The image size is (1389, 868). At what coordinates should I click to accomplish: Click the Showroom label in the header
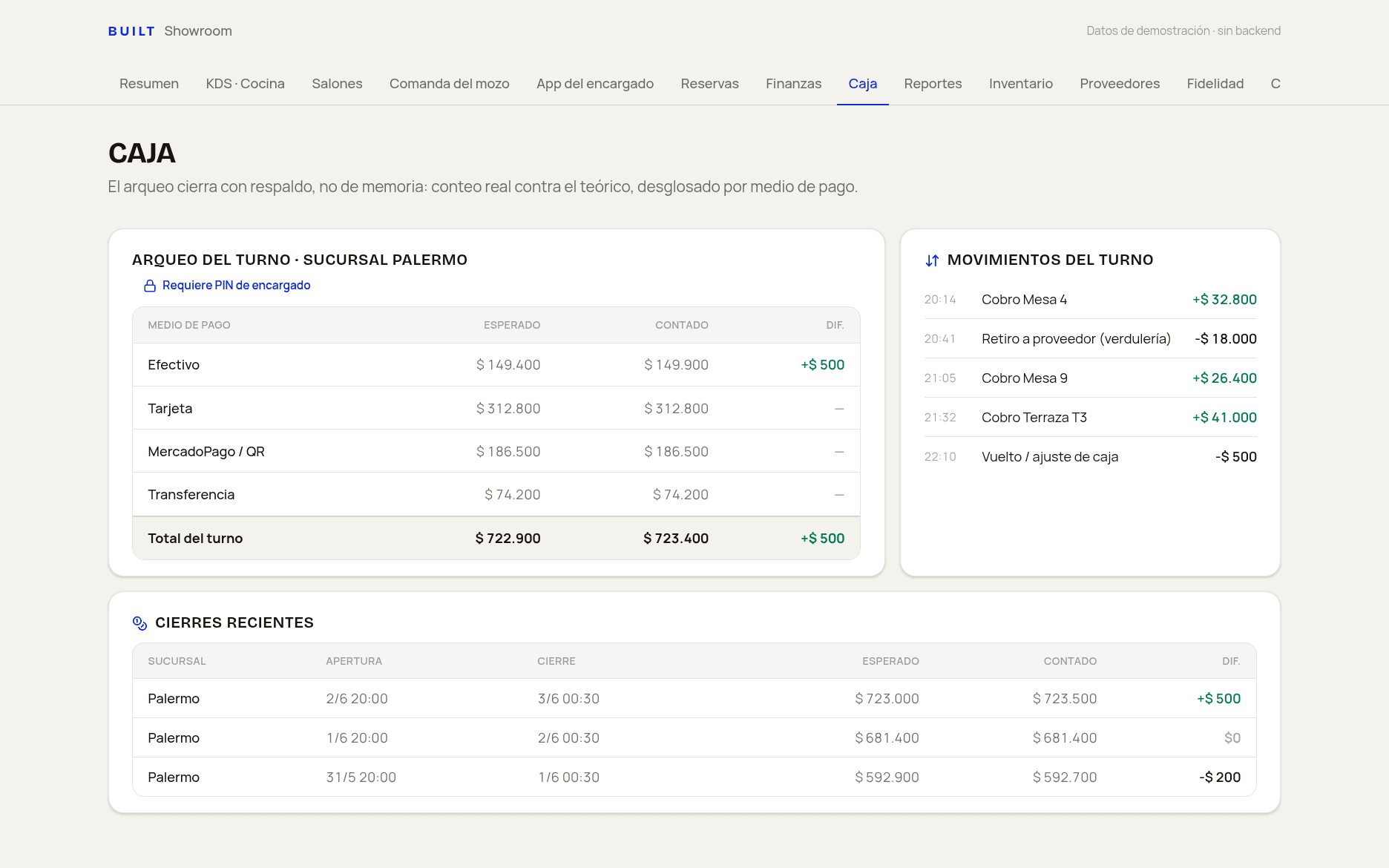point(198,31)
